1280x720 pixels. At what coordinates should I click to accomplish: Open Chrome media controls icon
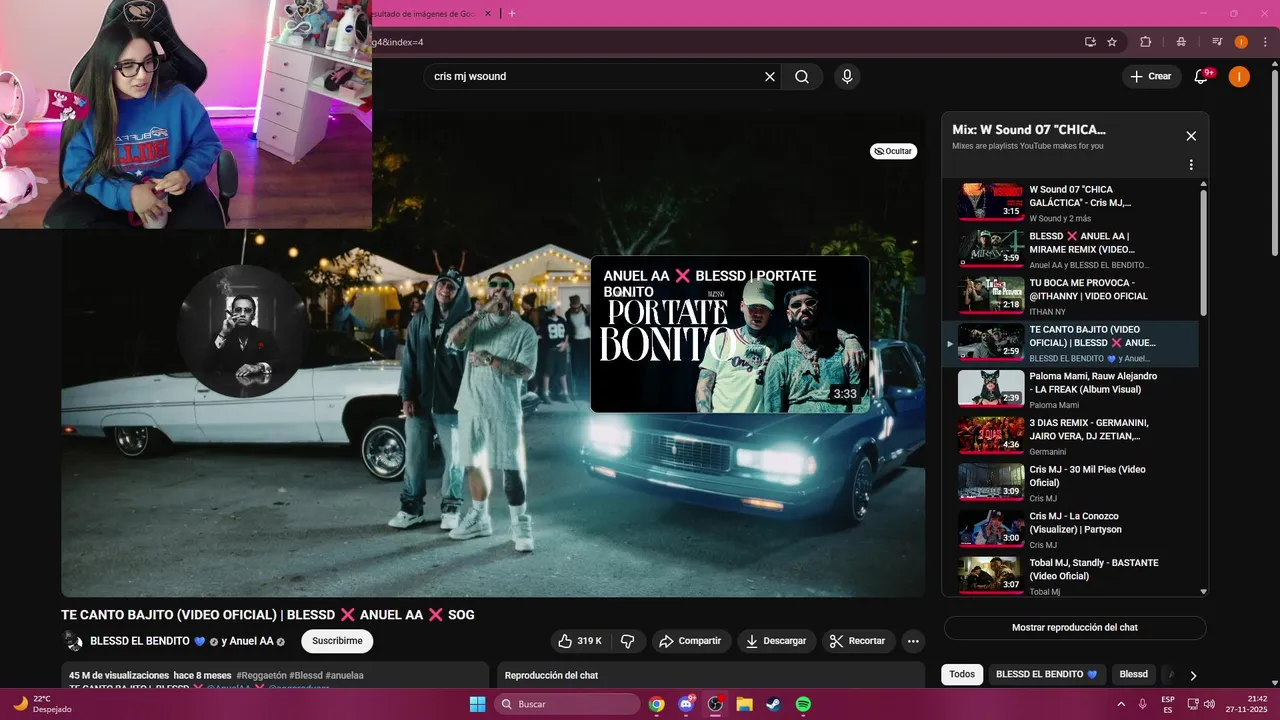(x=1217, y=42)
